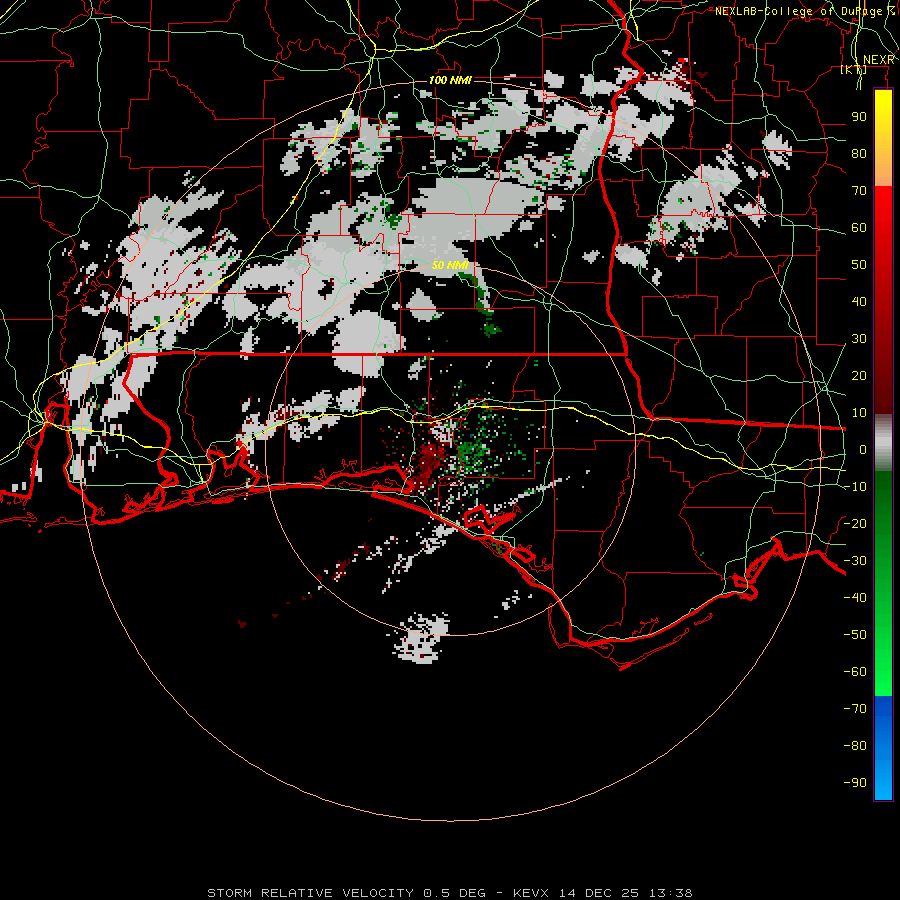
Task: Click the gray zero band of the color bar
Action: (883, 443)
